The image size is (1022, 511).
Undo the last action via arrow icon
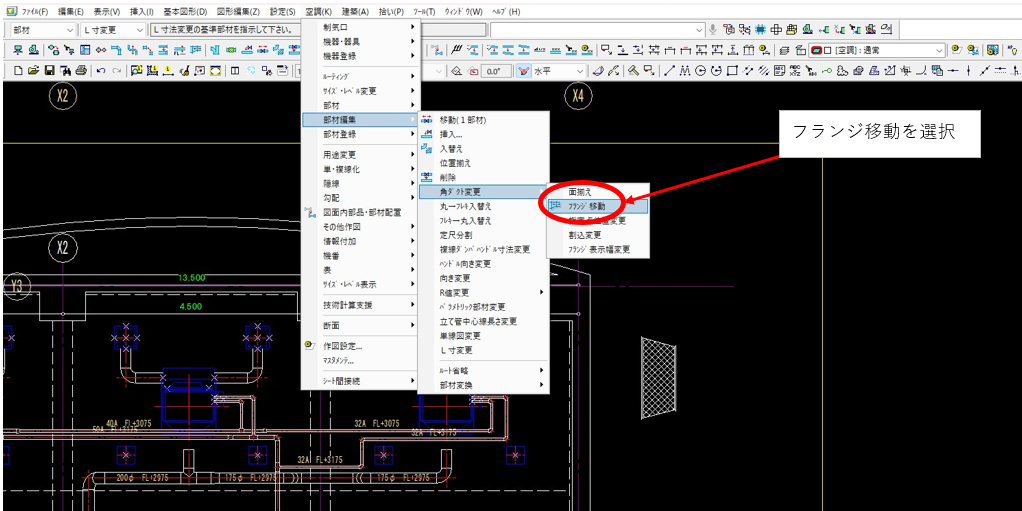point(101,70)
